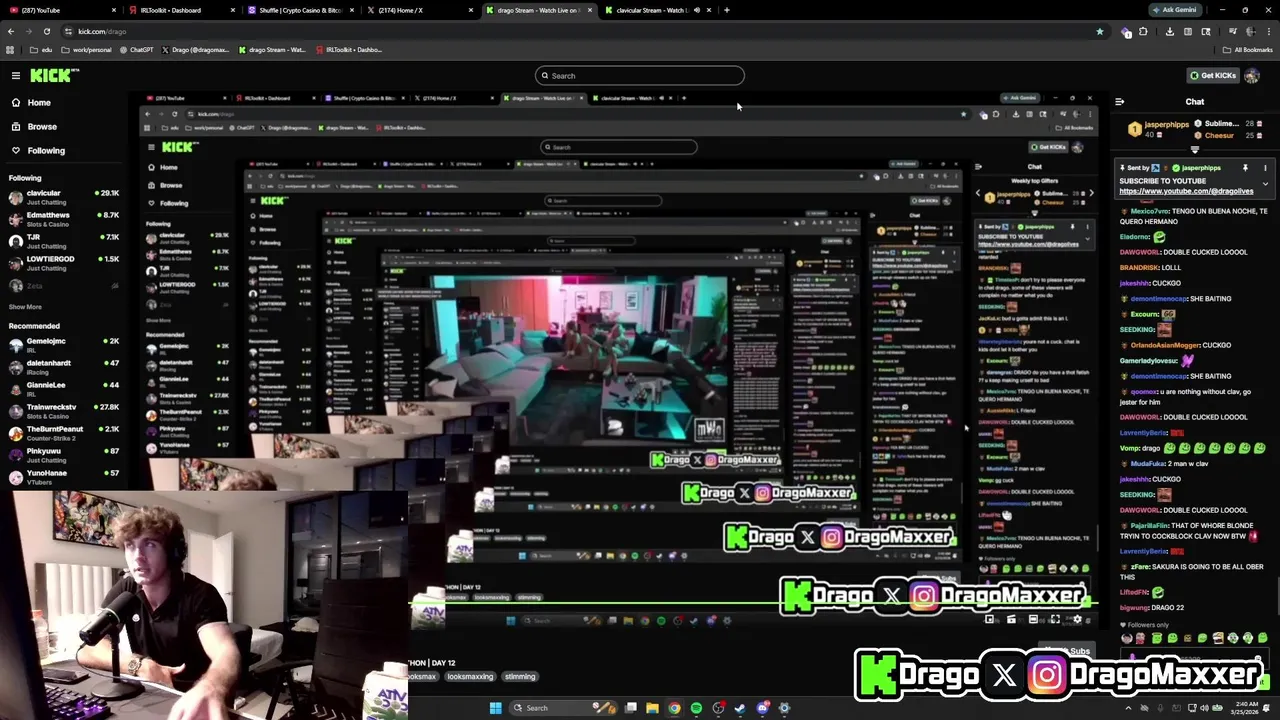Image resolution: width=1280 pixels, height=720 pixels.
Task: Open the Kick hamburger menu
Action: click(x=16, y=75)
